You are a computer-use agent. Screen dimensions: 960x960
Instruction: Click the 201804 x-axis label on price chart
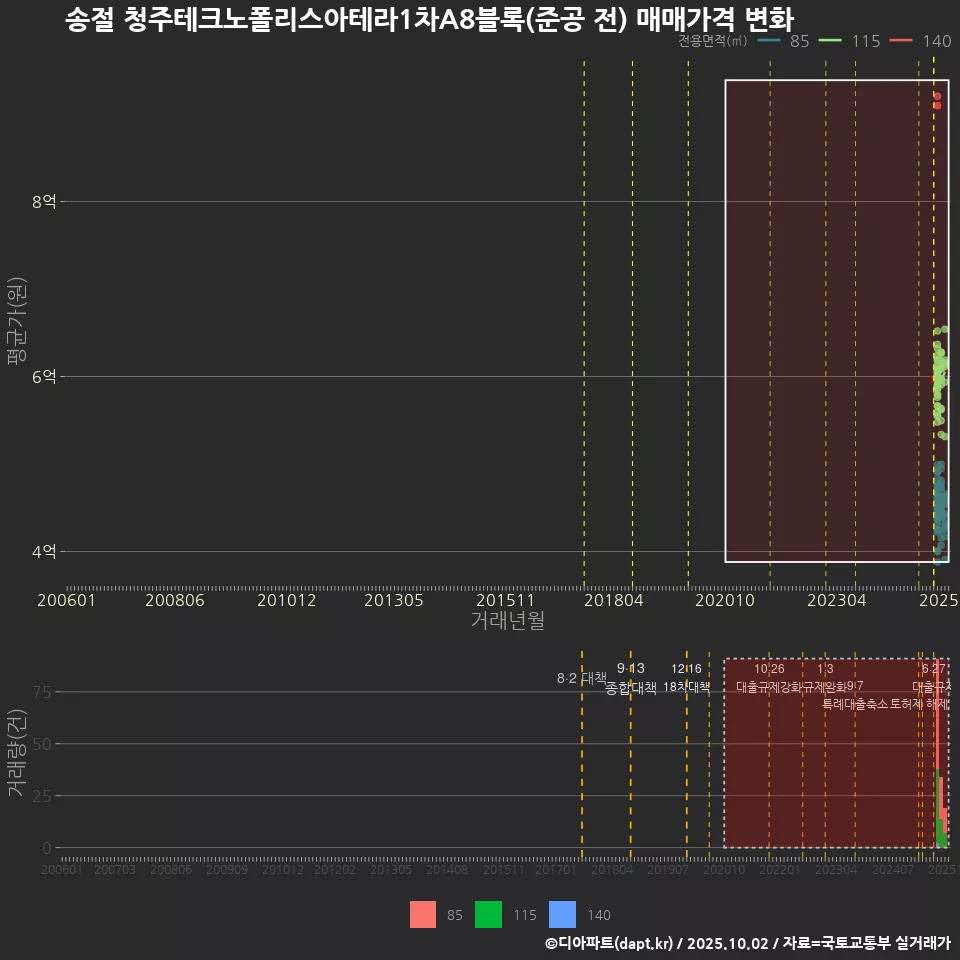point(613,600)
